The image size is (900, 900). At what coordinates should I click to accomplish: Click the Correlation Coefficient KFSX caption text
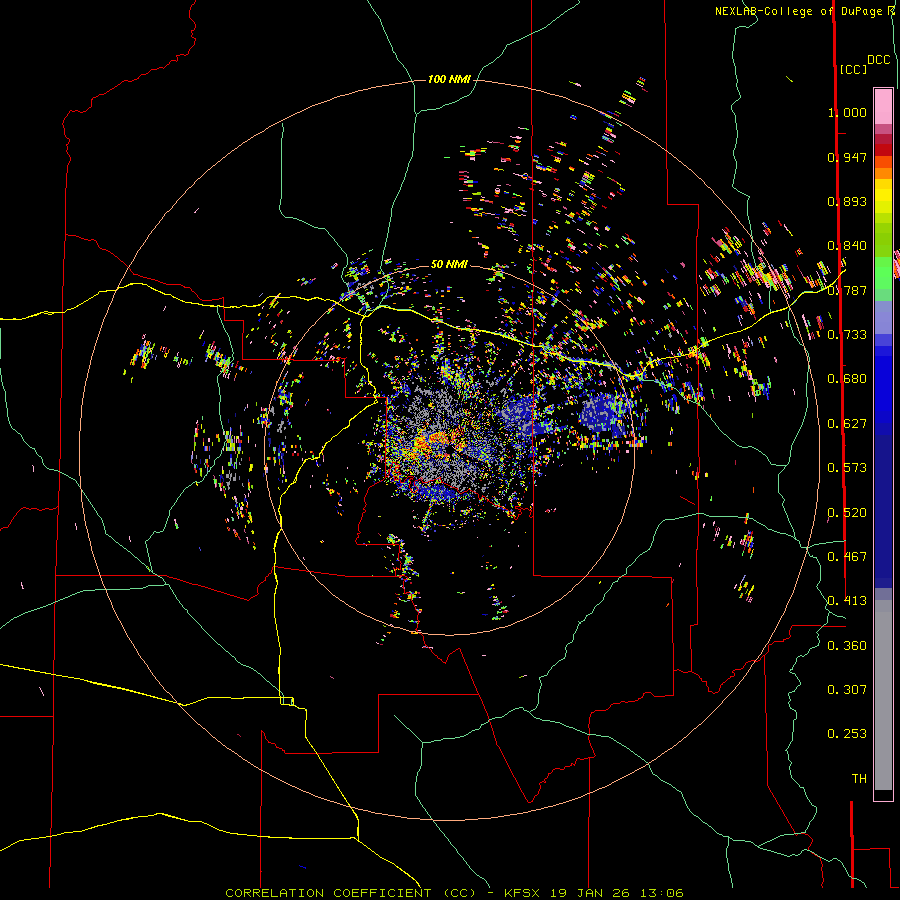454,893
